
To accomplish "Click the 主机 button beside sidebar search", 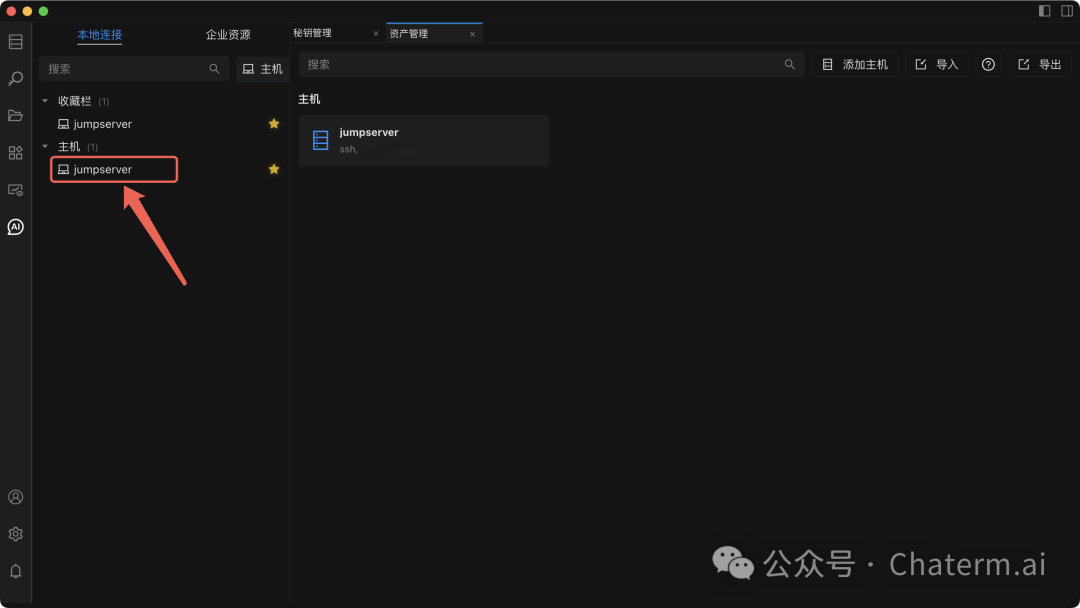I will click(262, 69).
